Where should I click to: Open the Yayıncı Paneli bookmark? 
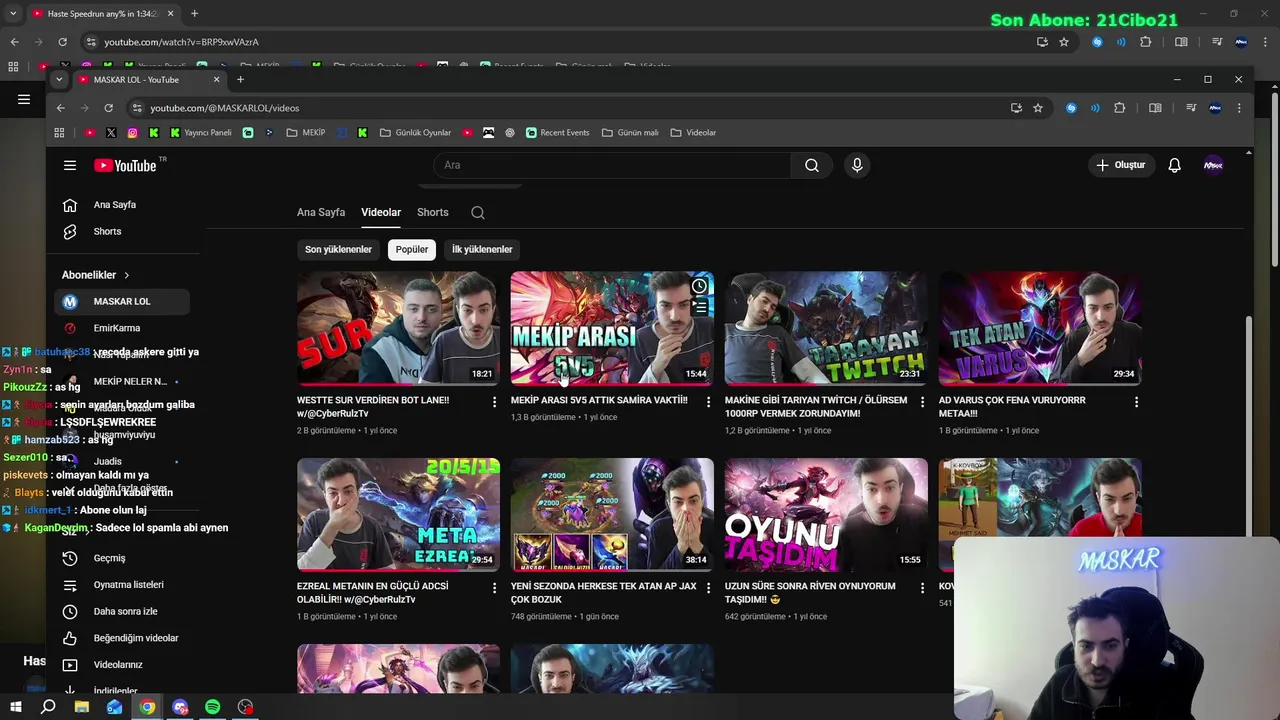(200, 132)
